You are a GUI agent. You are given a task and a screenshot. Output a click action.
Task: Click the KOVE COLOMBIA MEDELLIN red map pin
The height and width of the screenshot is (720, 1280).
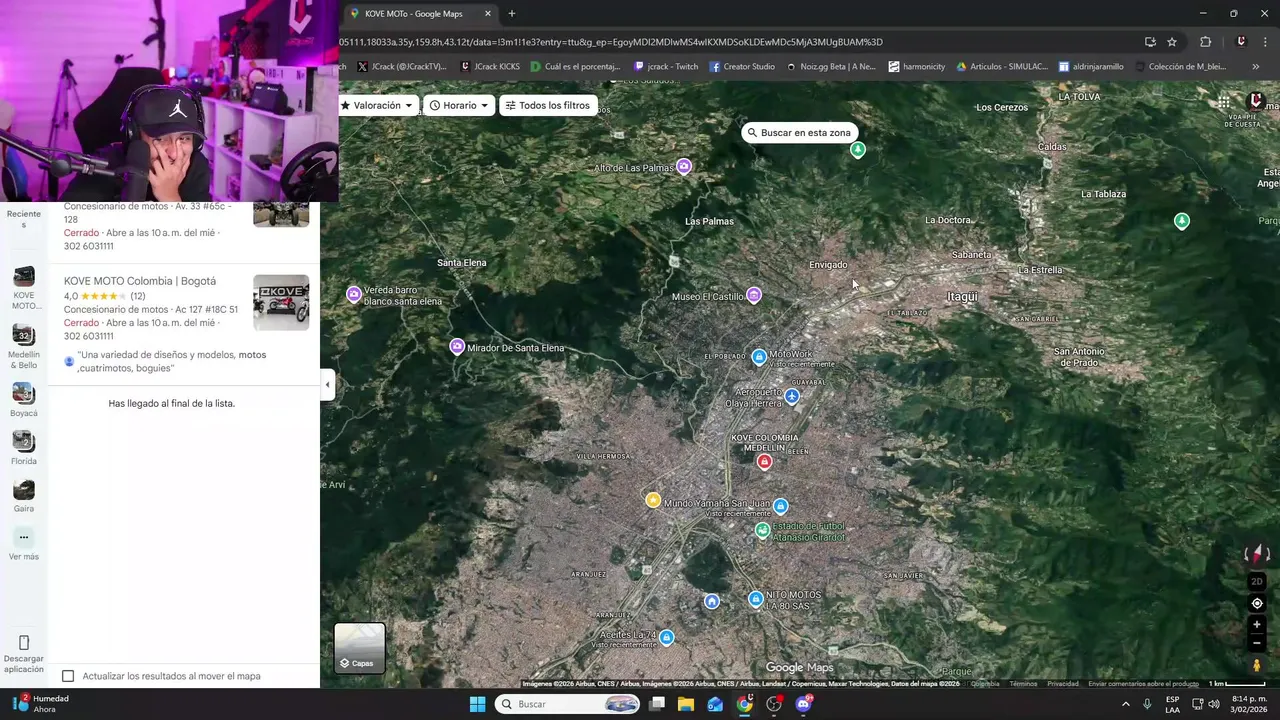click(765, 461)
